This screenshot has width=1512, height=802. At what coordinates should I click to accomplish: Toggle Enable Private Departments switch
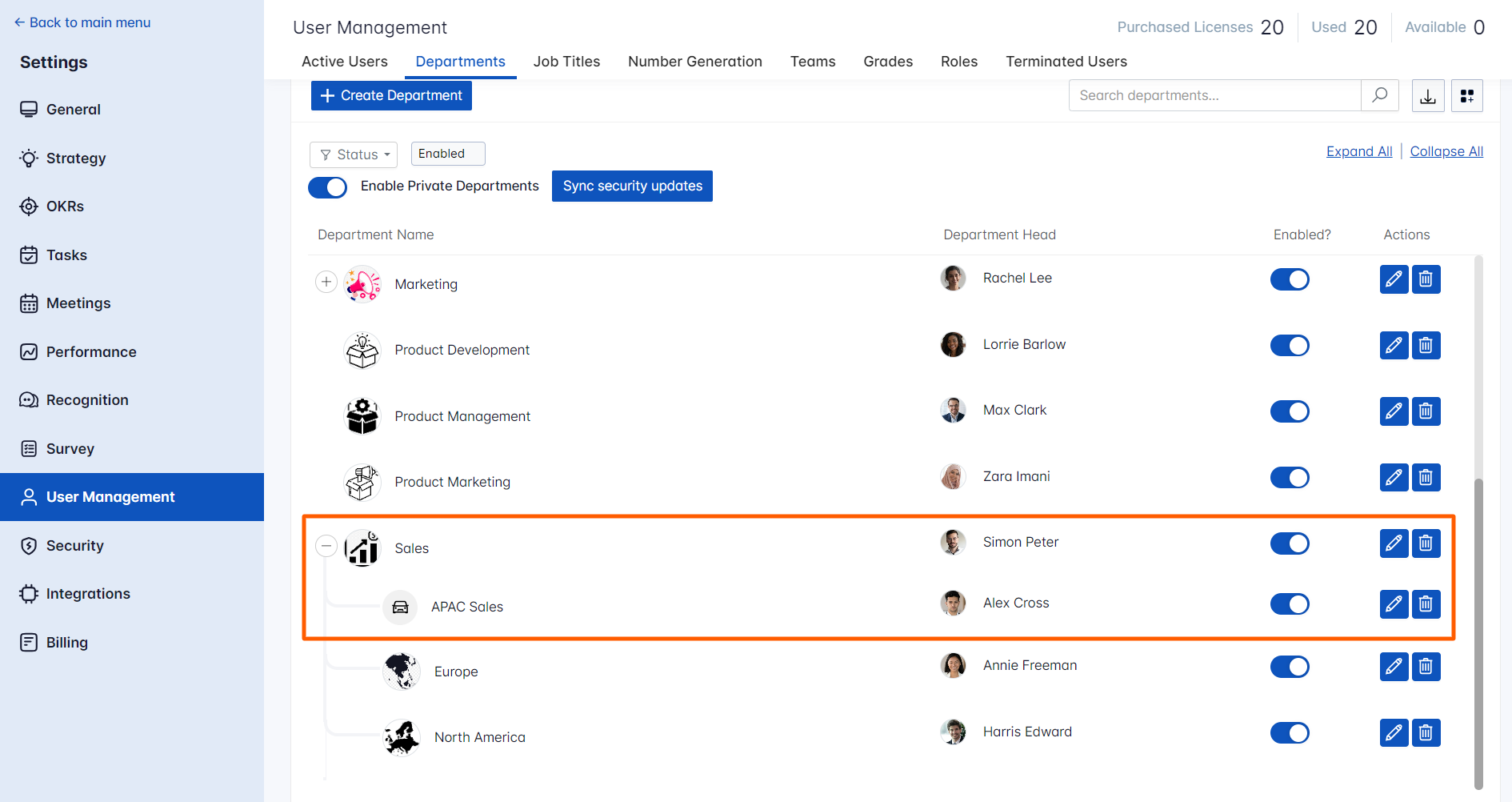tap(328, 187)
